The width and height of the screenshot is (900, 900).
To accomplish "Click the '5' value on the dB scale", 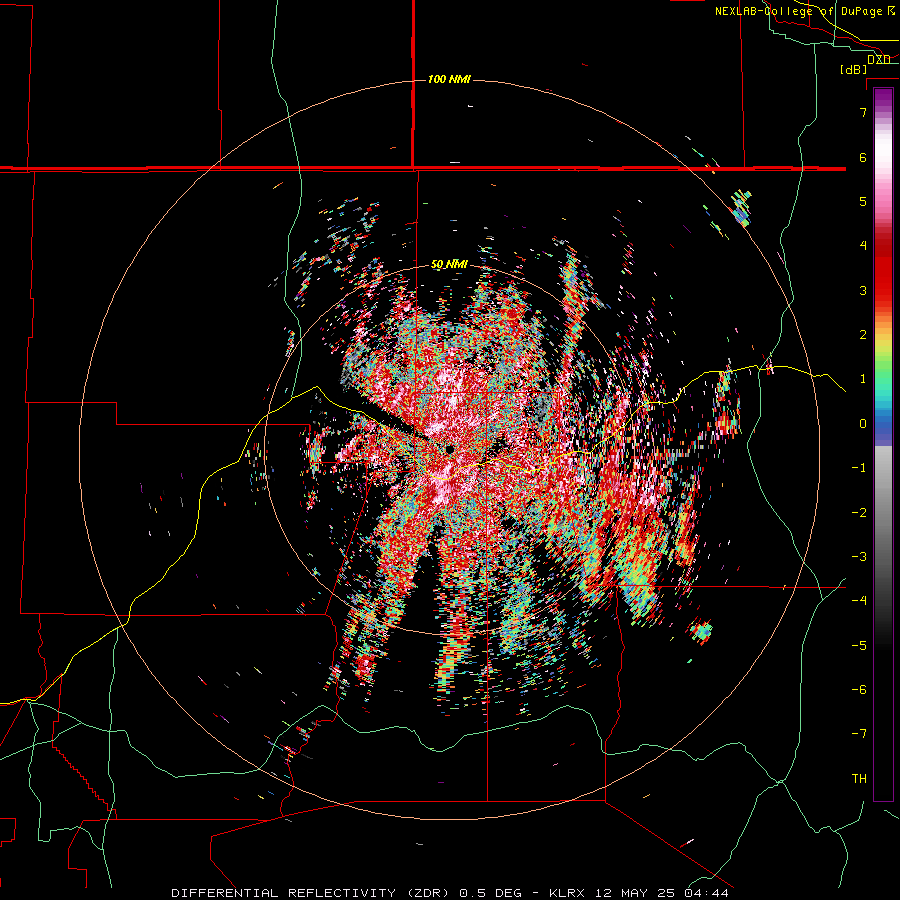I will click(x=863, y=201).
